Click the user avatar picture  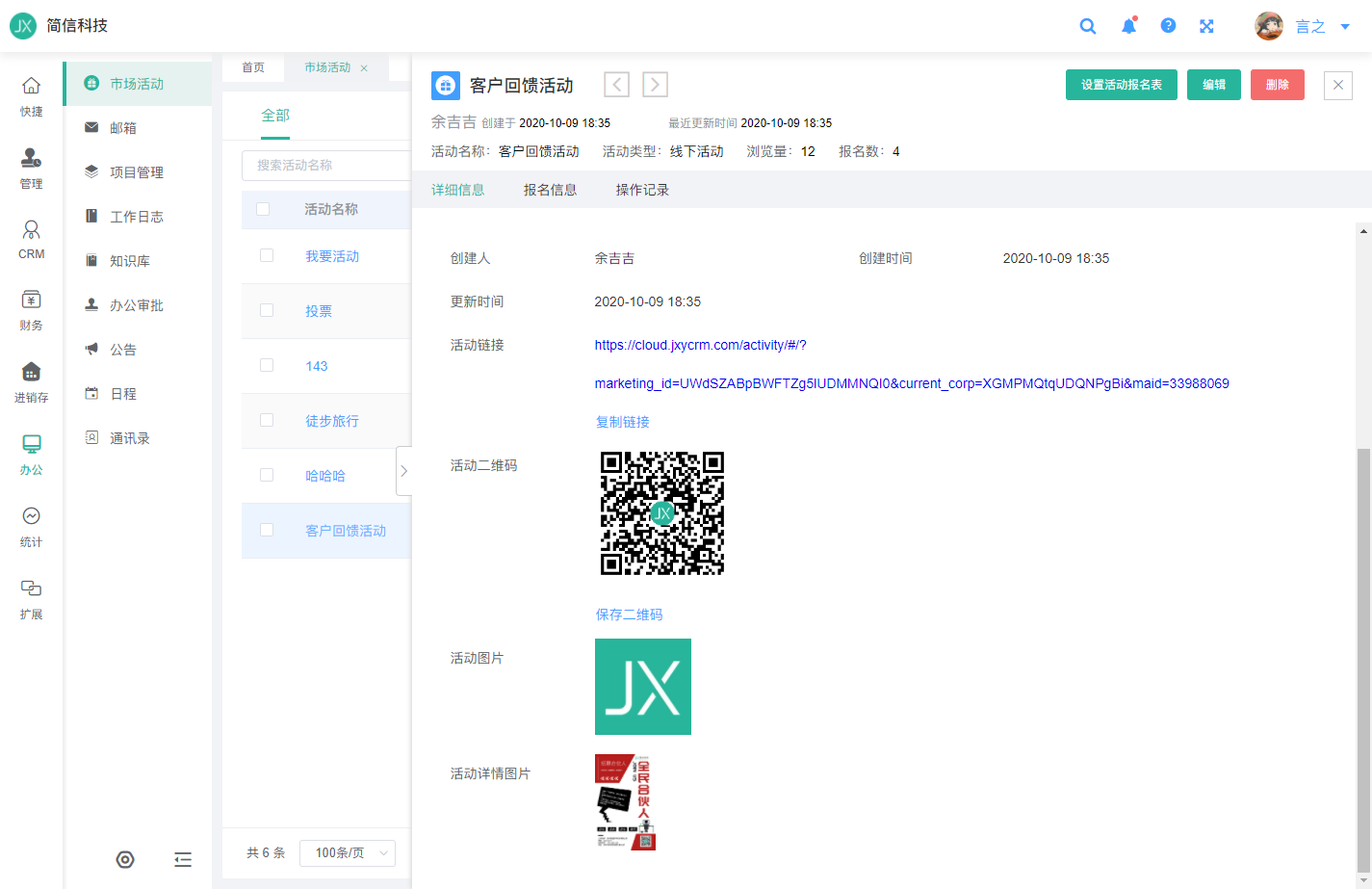point(1269,26)
